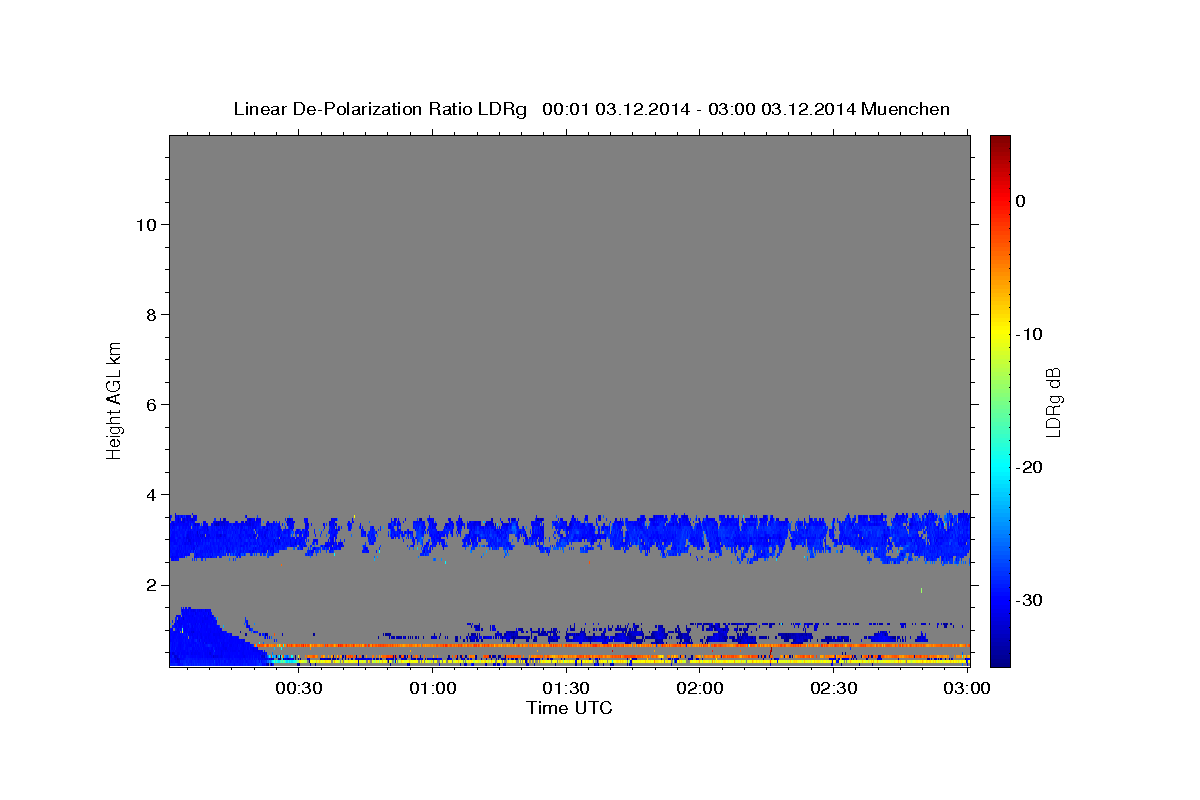The image size is (1200, 800).
Task: Click the '02:30' time tick label
Action: click(x=833, y=689)
